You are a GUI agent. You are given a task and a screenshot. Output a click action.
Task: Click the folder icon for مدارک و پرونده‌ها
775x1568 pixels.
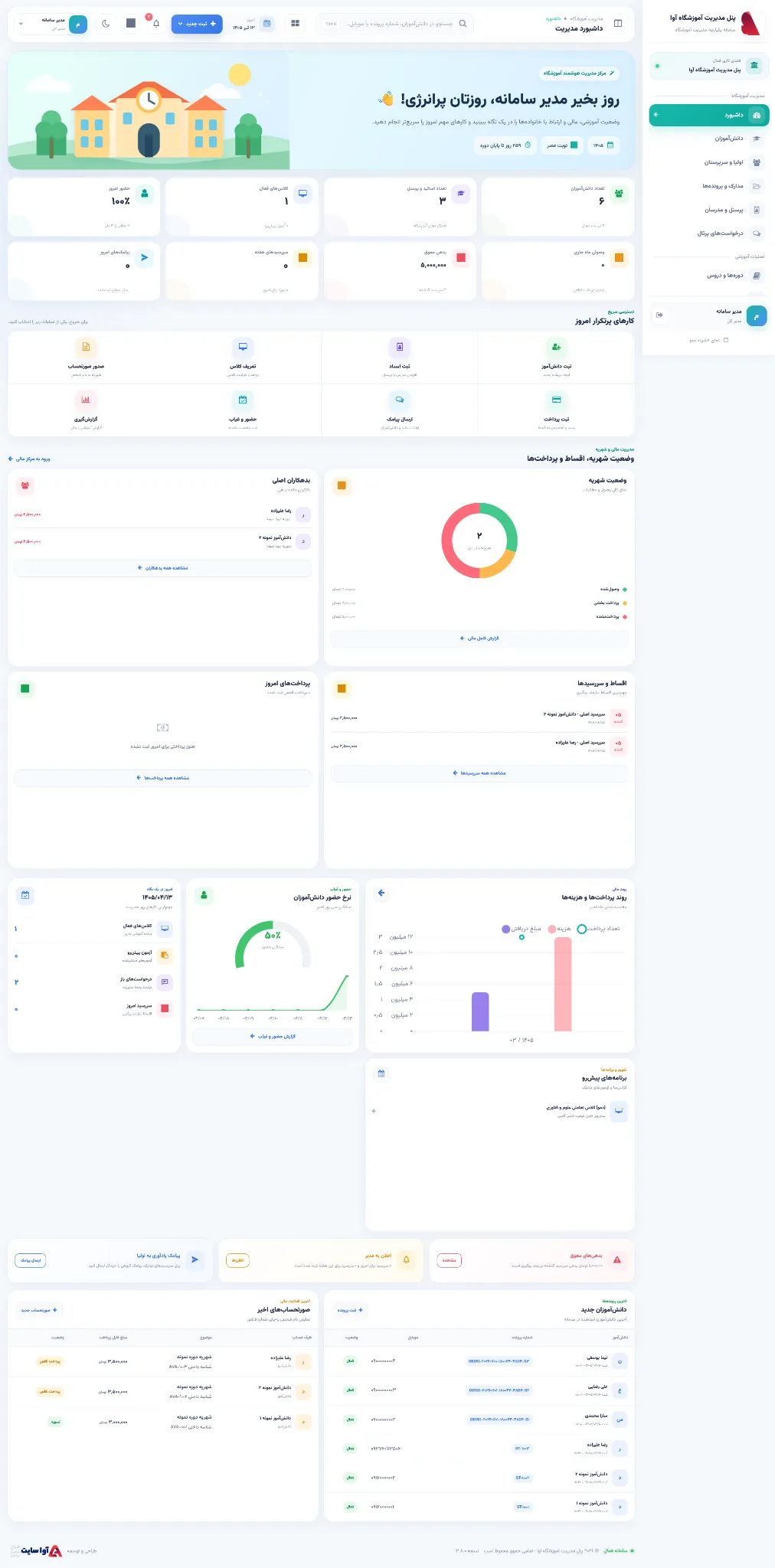(x=757, y=186)
